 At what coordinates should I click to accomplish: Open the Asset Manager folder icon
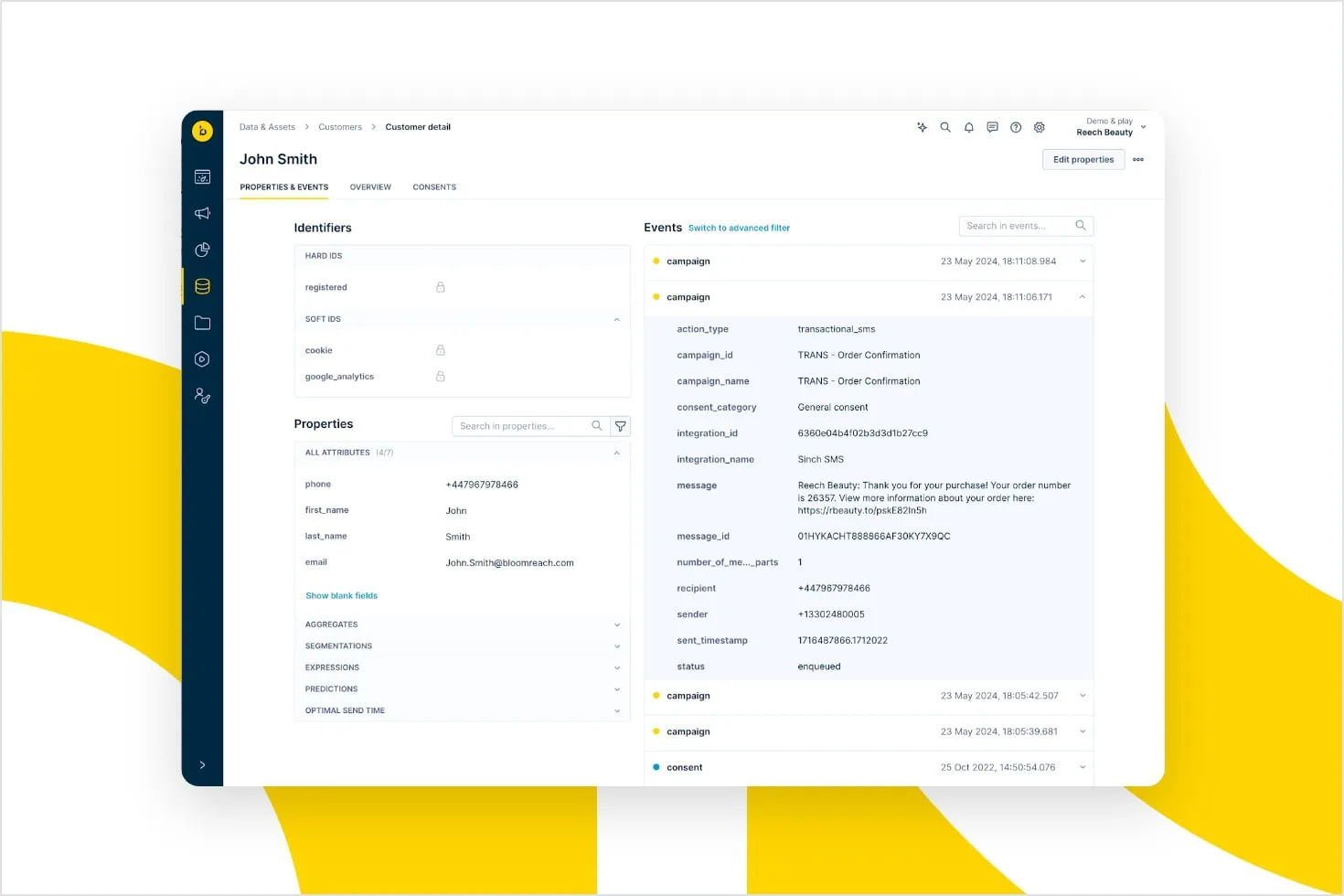coord(202,323)
